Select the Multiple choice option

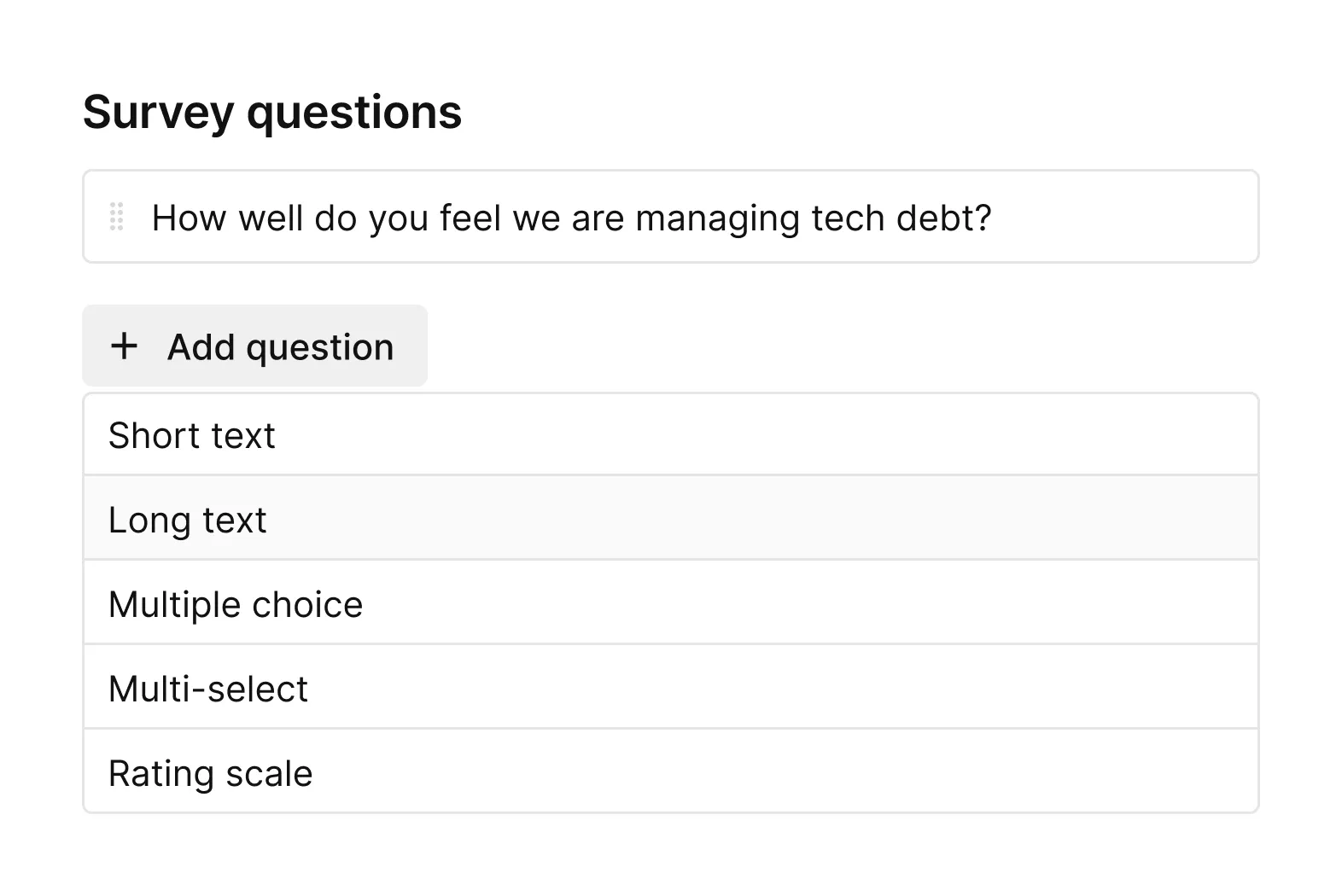671,602
